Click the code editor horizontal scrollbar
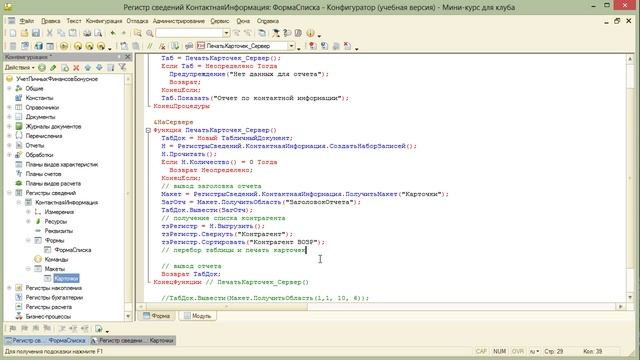This screenshot has width=640, height=360. click(227, 306)
